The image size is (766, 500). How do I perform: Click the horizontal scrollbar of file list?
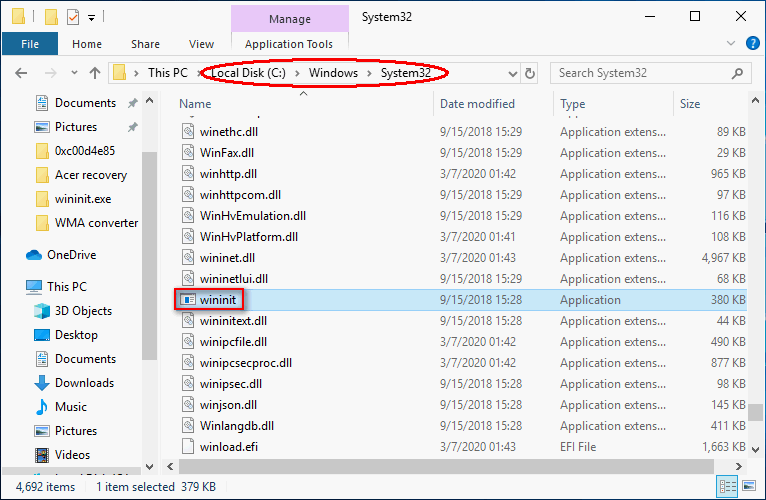(x=446, y=466)
